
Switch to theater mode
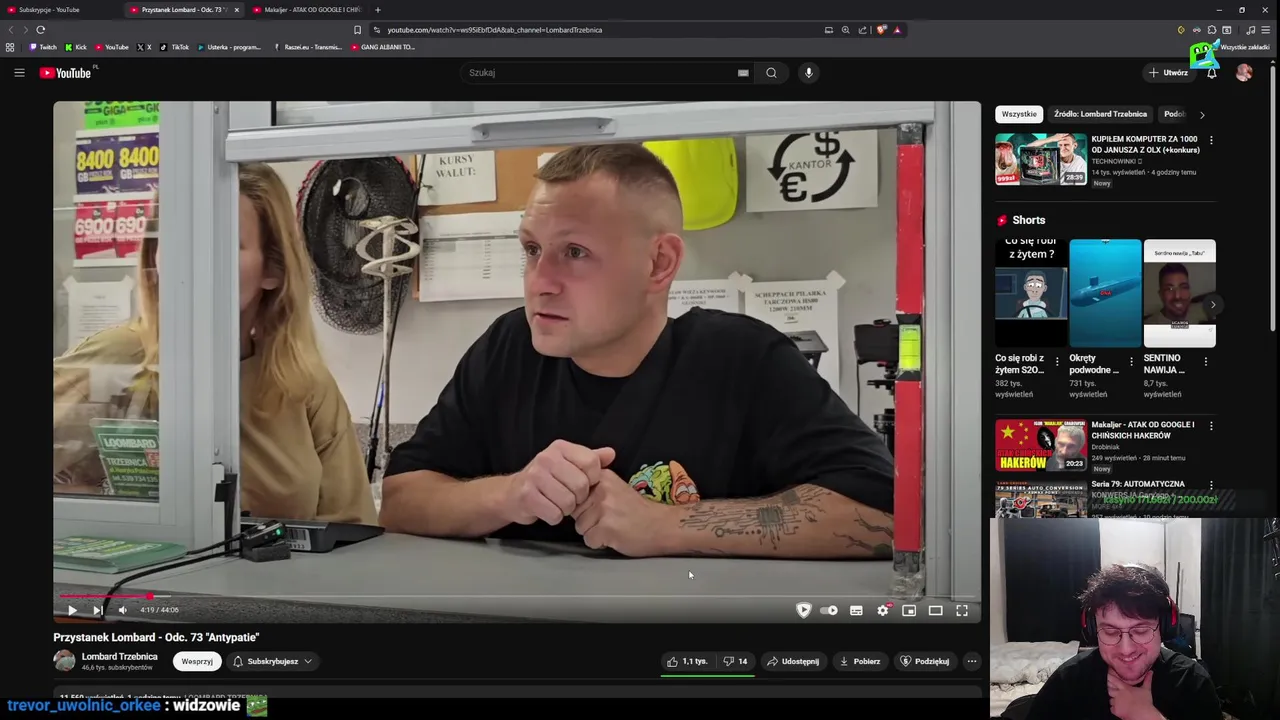click(935, 610)
